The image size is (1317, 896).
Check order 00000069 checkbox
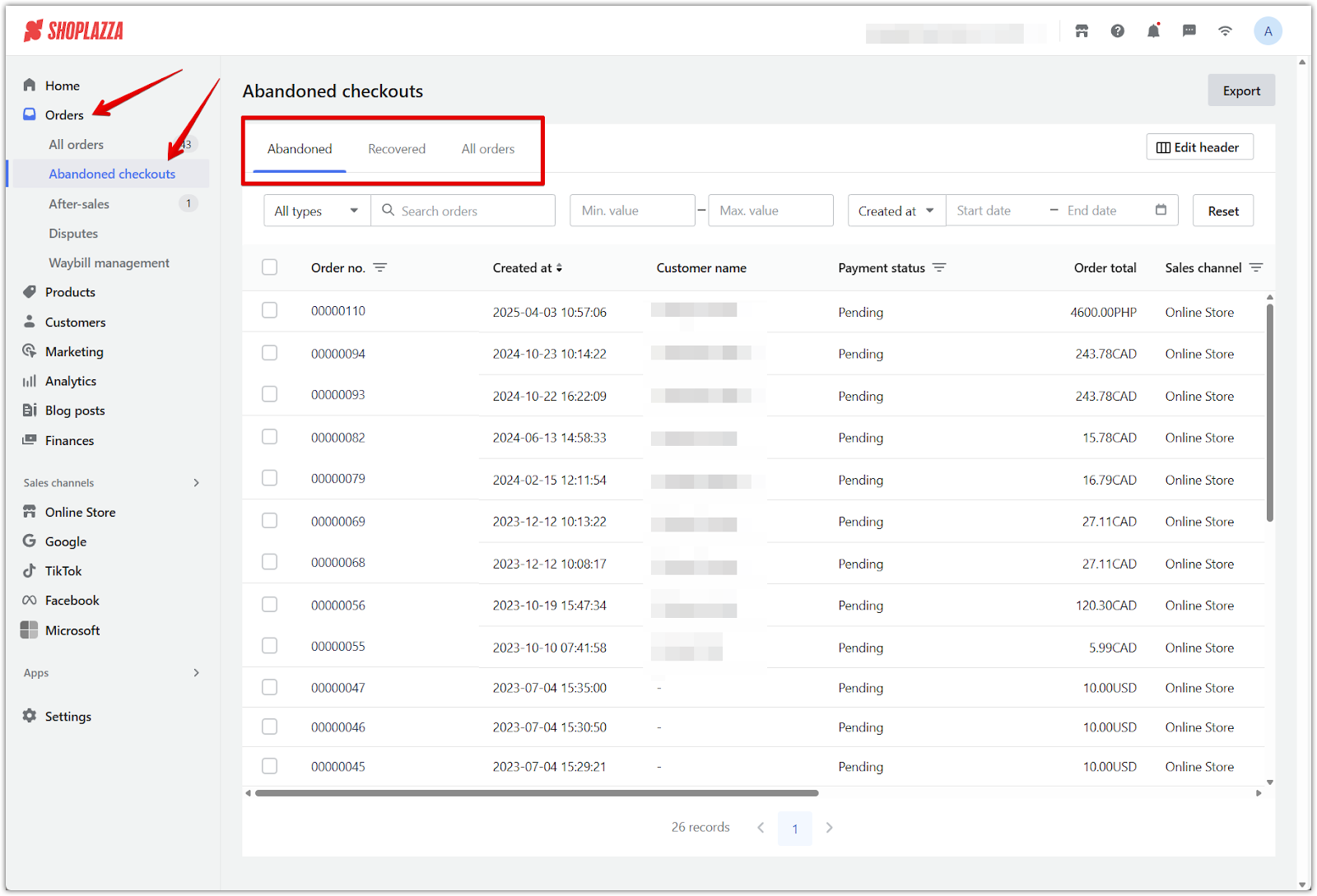[x=269, y=520]
